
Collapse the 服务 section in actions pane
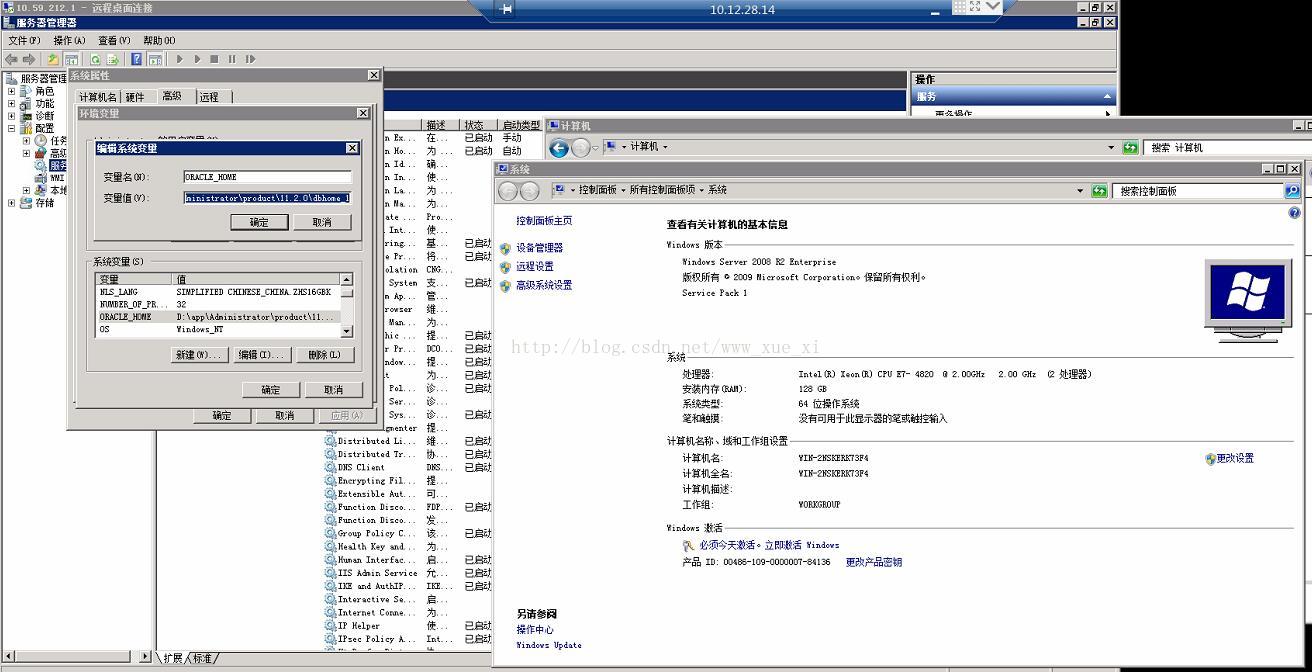click(1107, 97)
